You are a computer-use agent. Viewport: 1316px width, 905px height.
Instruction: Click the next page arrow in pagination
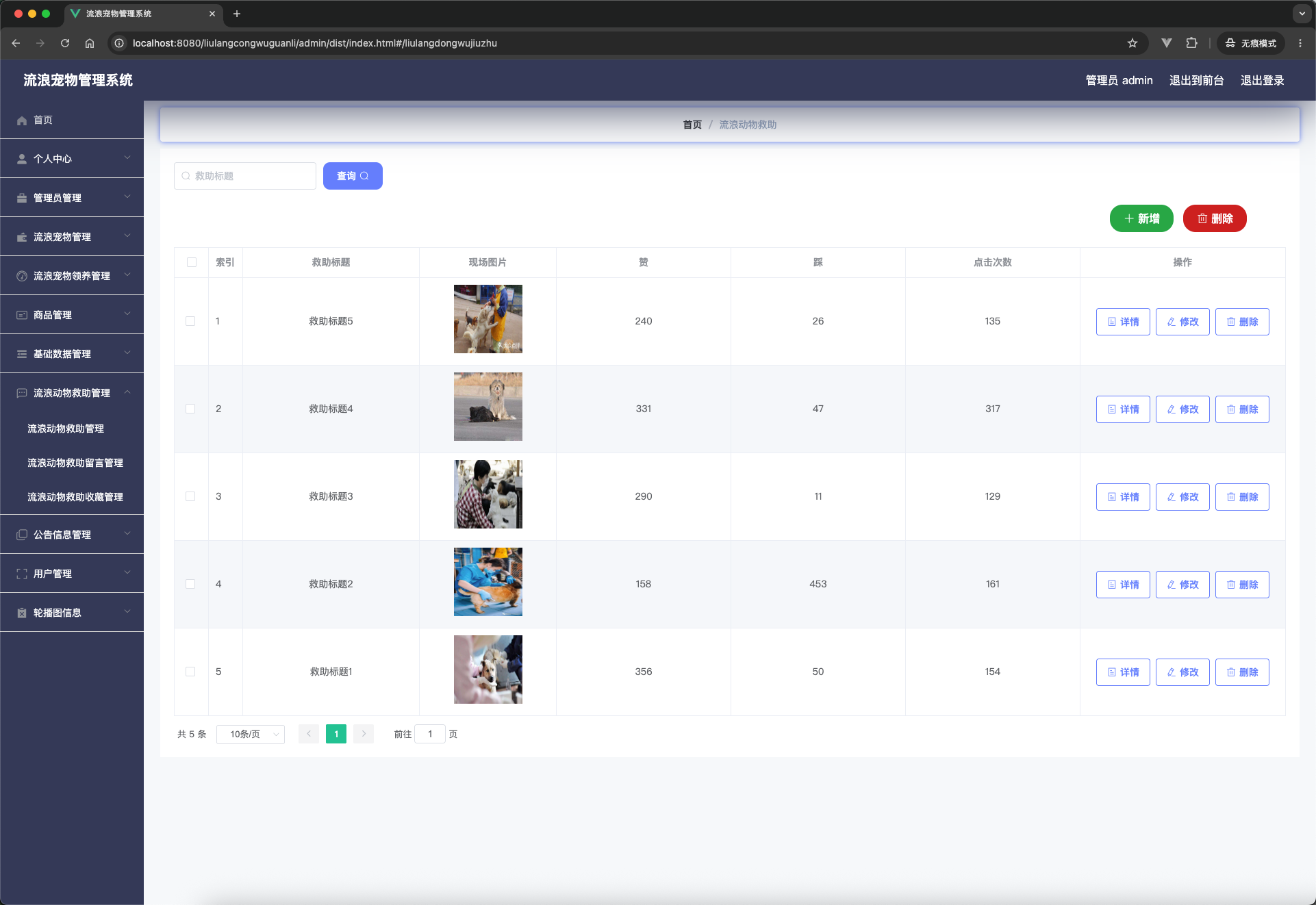click(x=364, y=734)
